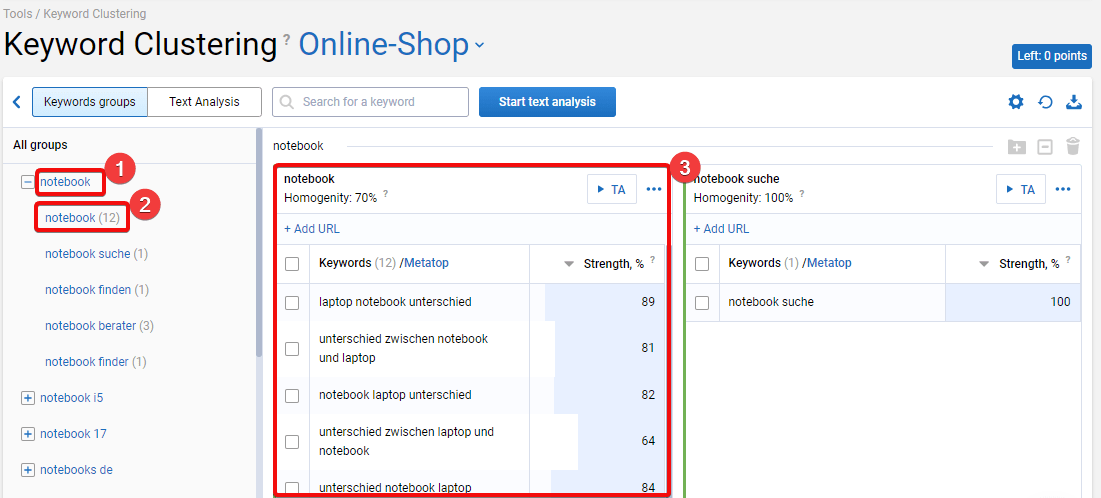Click the trash delete icon
Image resolution: width=1101 pixels, height=498 pixels.
[1073, 146]
